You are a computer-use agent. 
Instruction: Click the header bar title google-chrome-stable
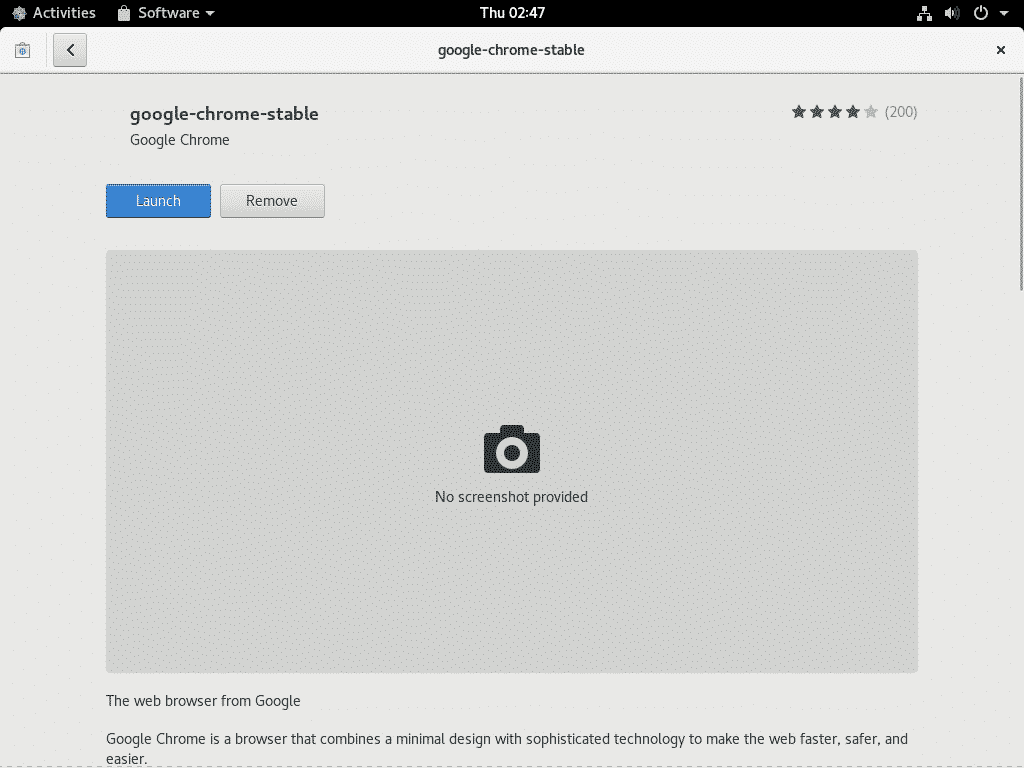point(511,50)
